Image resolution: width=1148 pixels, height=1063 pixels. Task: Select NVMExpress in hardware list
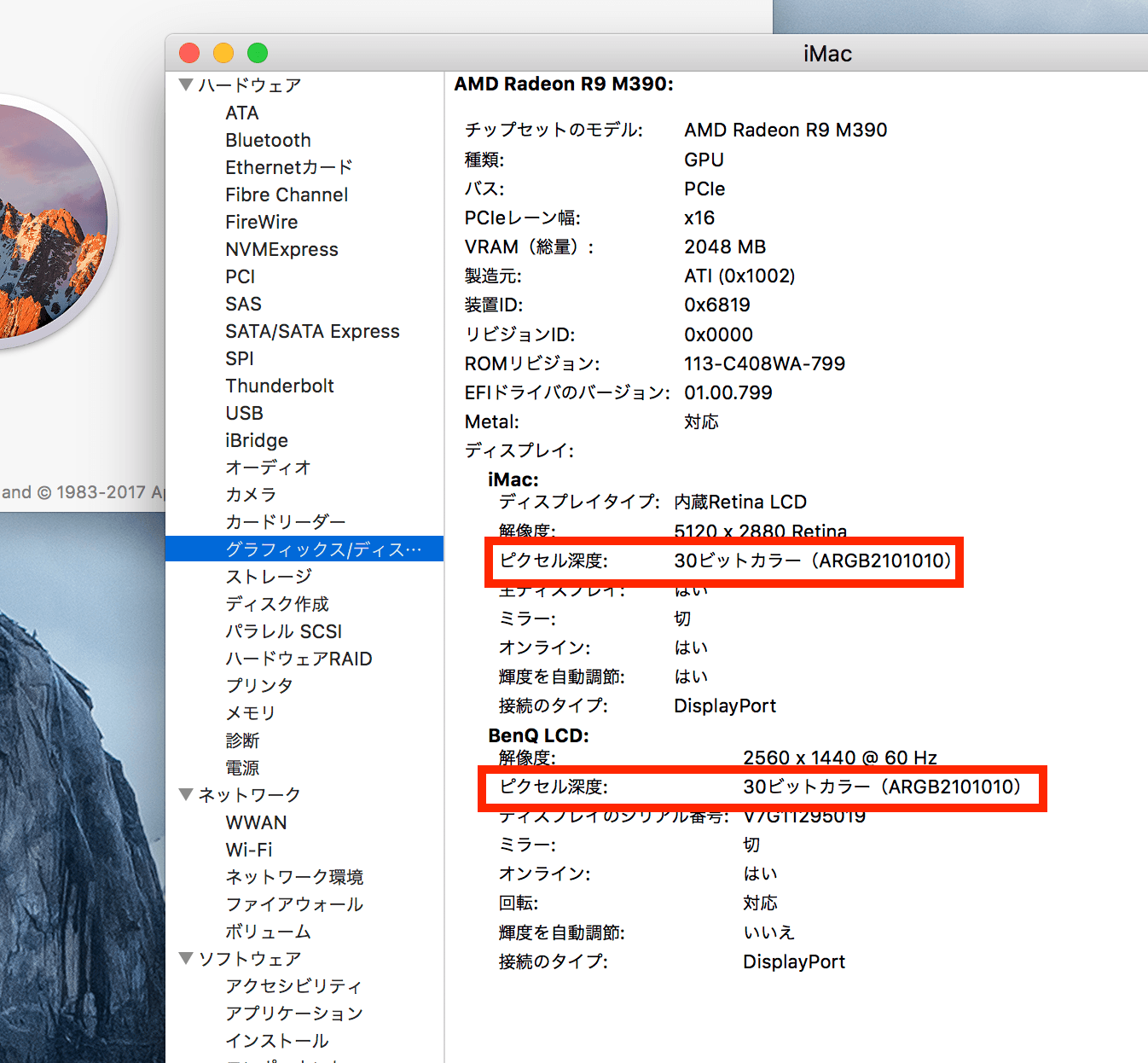pyautogui.click(x=281, y=249)
